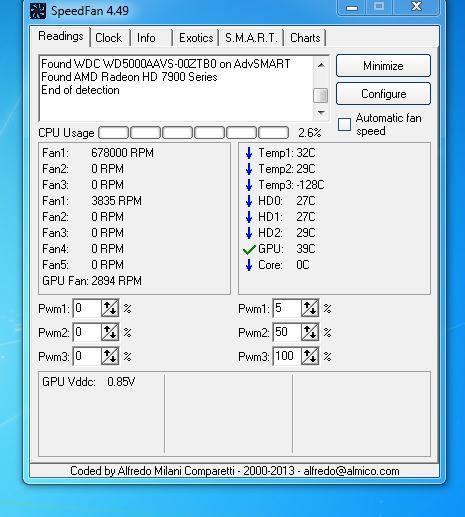Click the GPU Vddc 0.85V reading
465x517 pixels.
click(89, 382)
